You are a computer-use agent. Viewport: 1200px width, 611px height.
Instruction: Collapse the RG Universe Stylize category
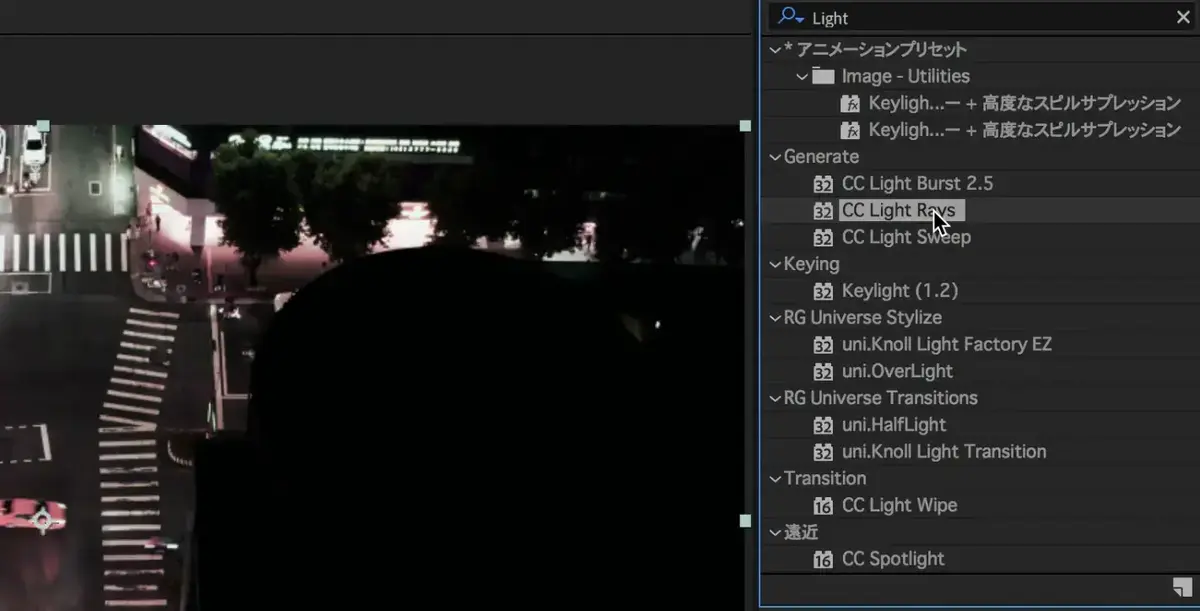pos(773,318)
